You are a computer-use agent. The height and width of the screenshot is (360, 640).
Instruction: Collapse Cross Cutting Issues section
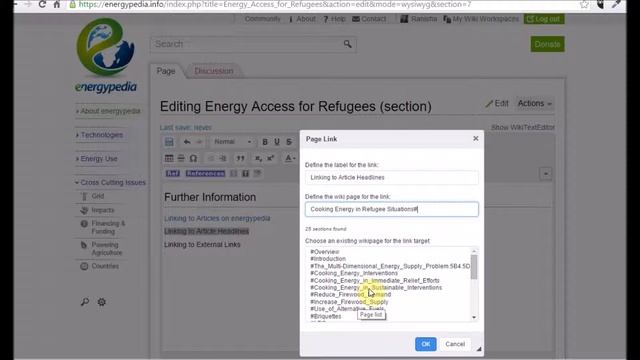[110, 182]
